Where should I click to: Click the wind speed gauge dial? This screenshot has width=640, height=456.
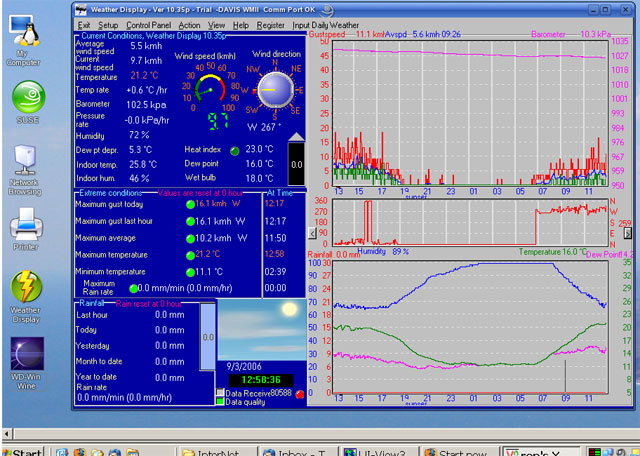(x=210, y=88)
